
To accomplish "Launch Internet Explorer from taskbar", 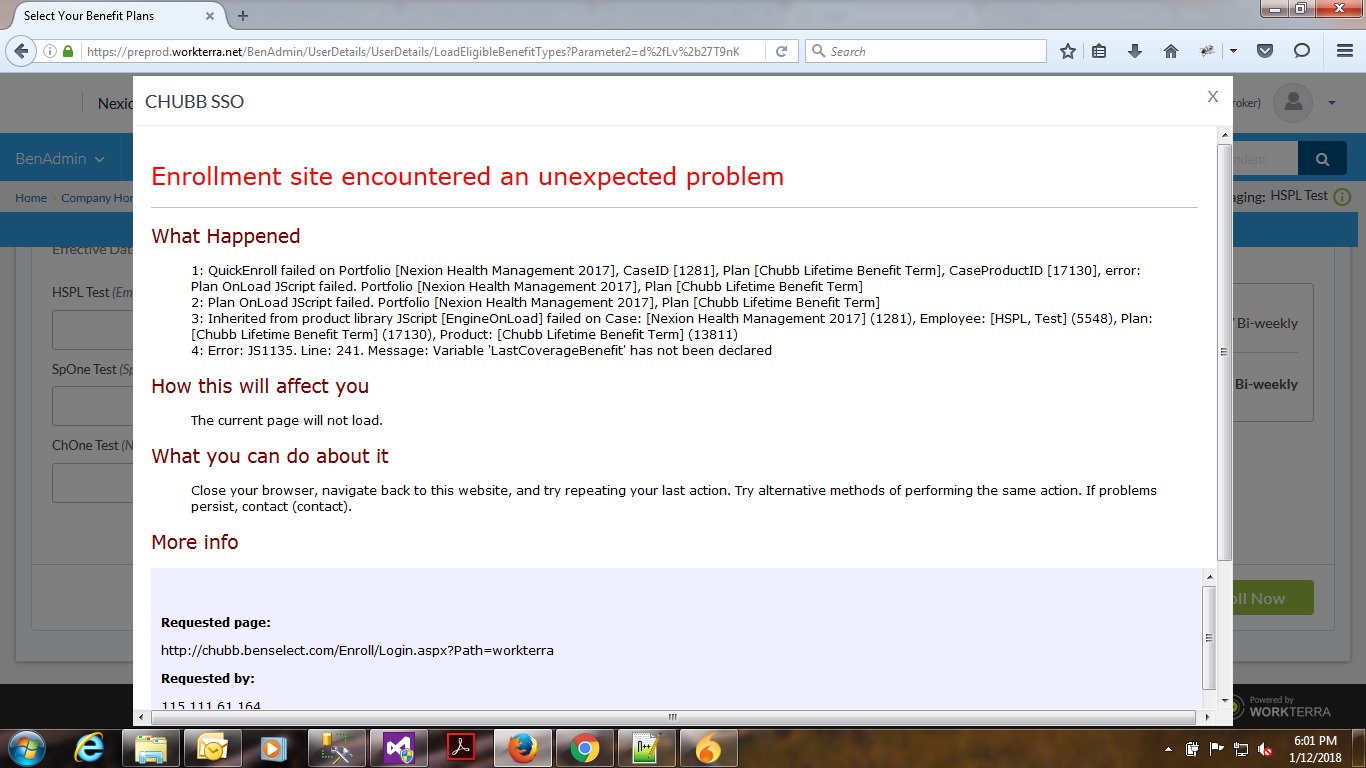I will click(89, 748).
